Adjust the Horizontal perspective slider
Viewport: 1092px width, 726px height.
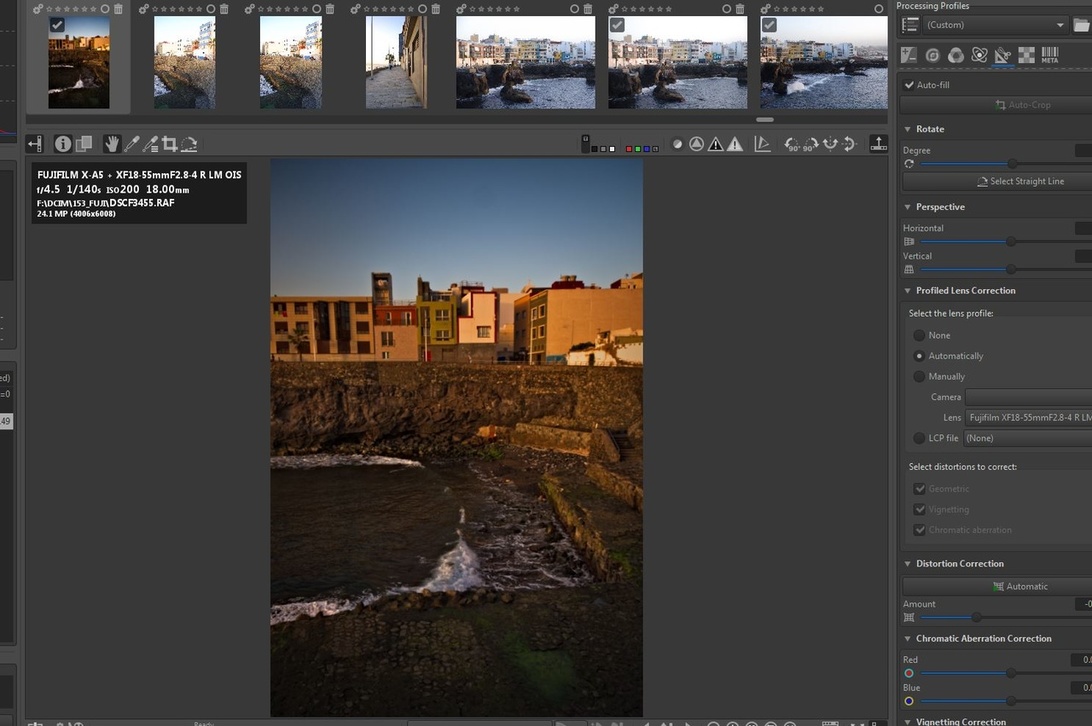click(1011, 241)
